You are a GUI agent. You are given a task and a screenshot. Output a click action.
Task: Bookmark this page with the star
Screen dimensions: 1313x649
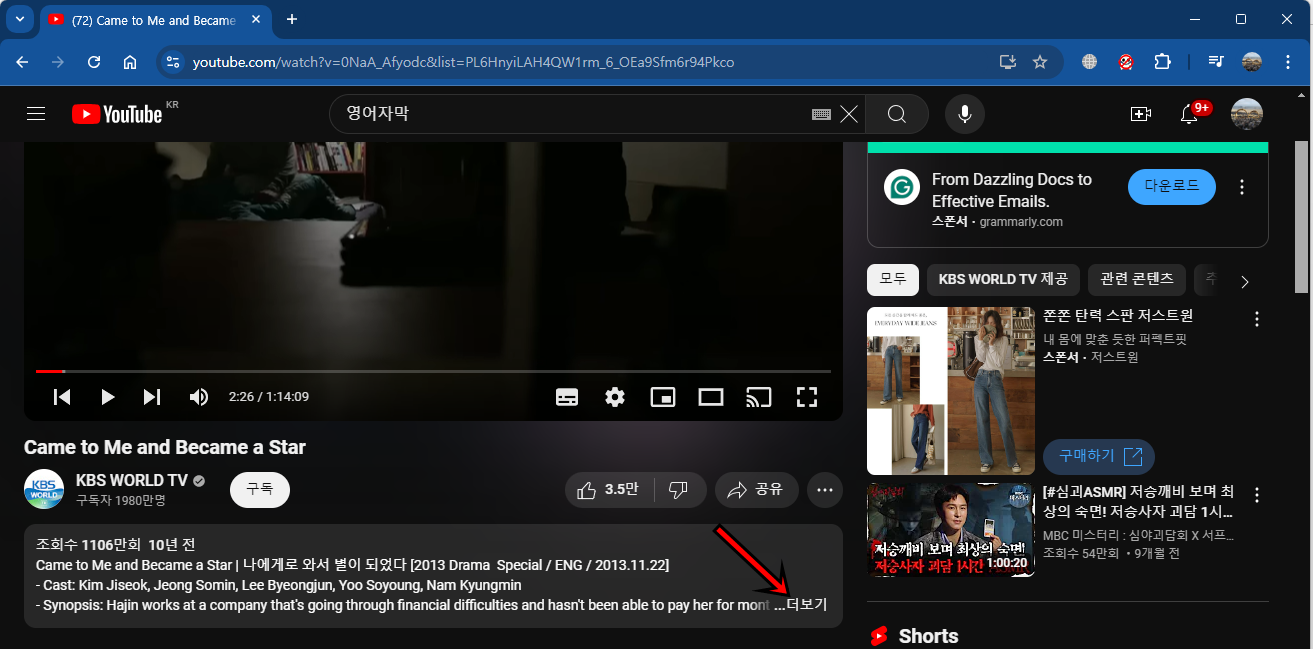(x=1040, y=62)
